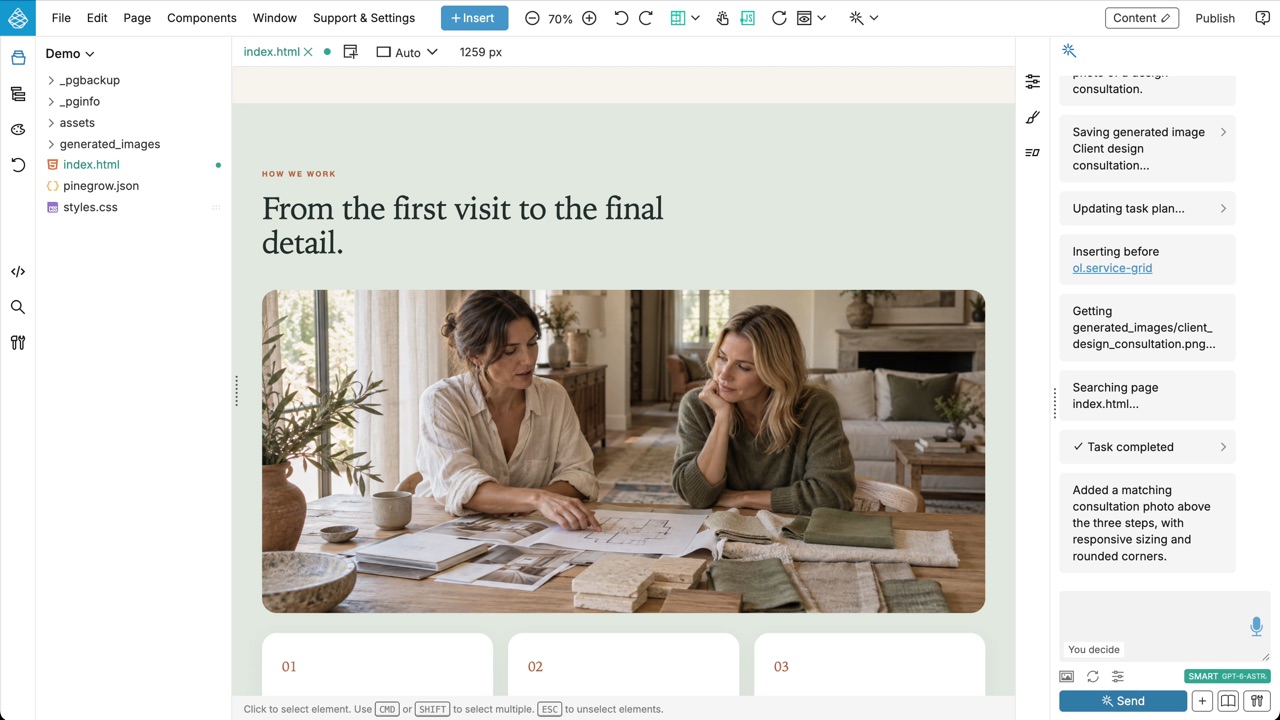
Task: Open the style brush icon on right rail
Action: pos(1033,117)
